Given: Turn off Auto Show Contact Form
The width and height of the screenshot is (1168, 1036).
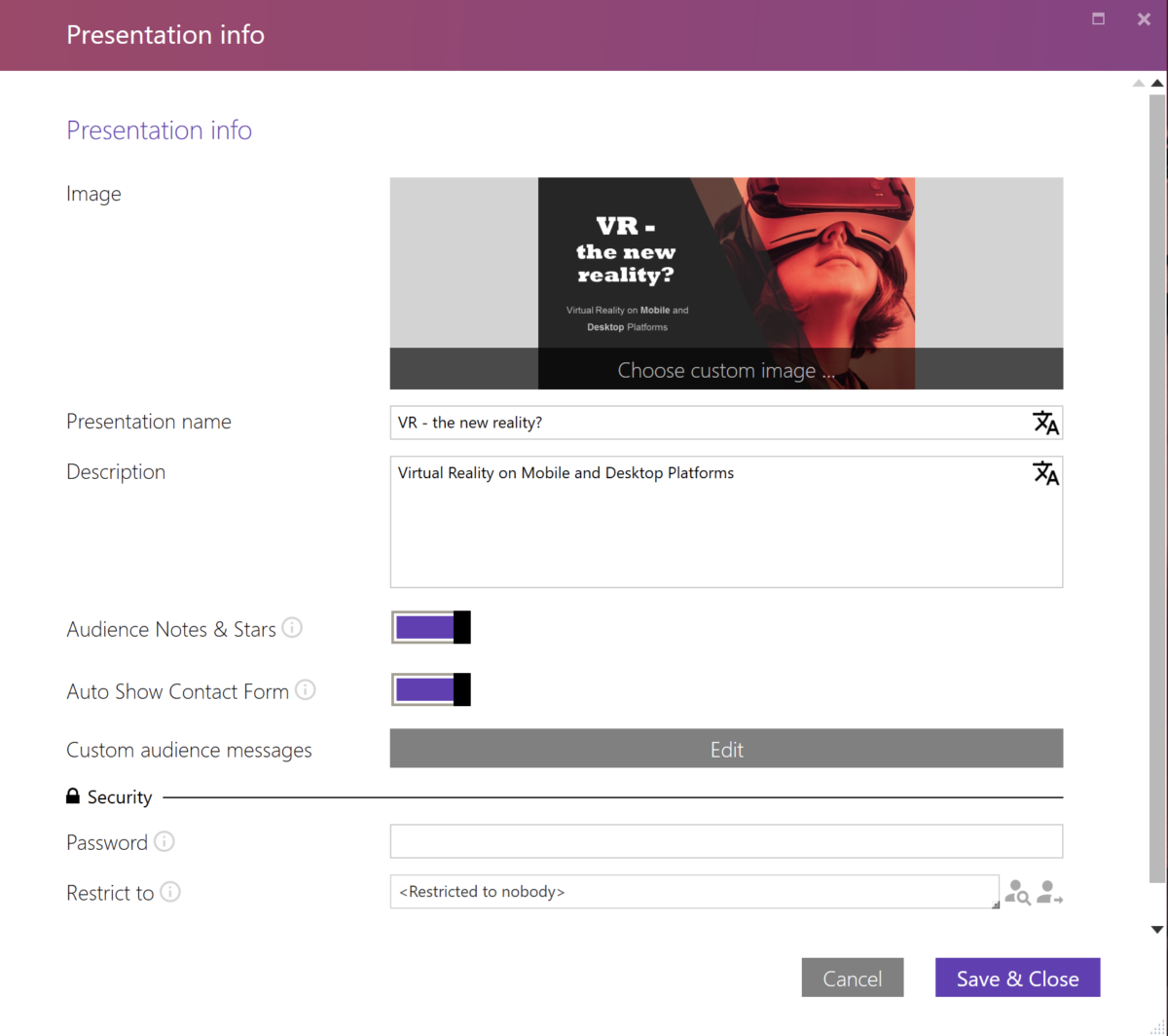Looking at the screenshot, I should point(430,689).
